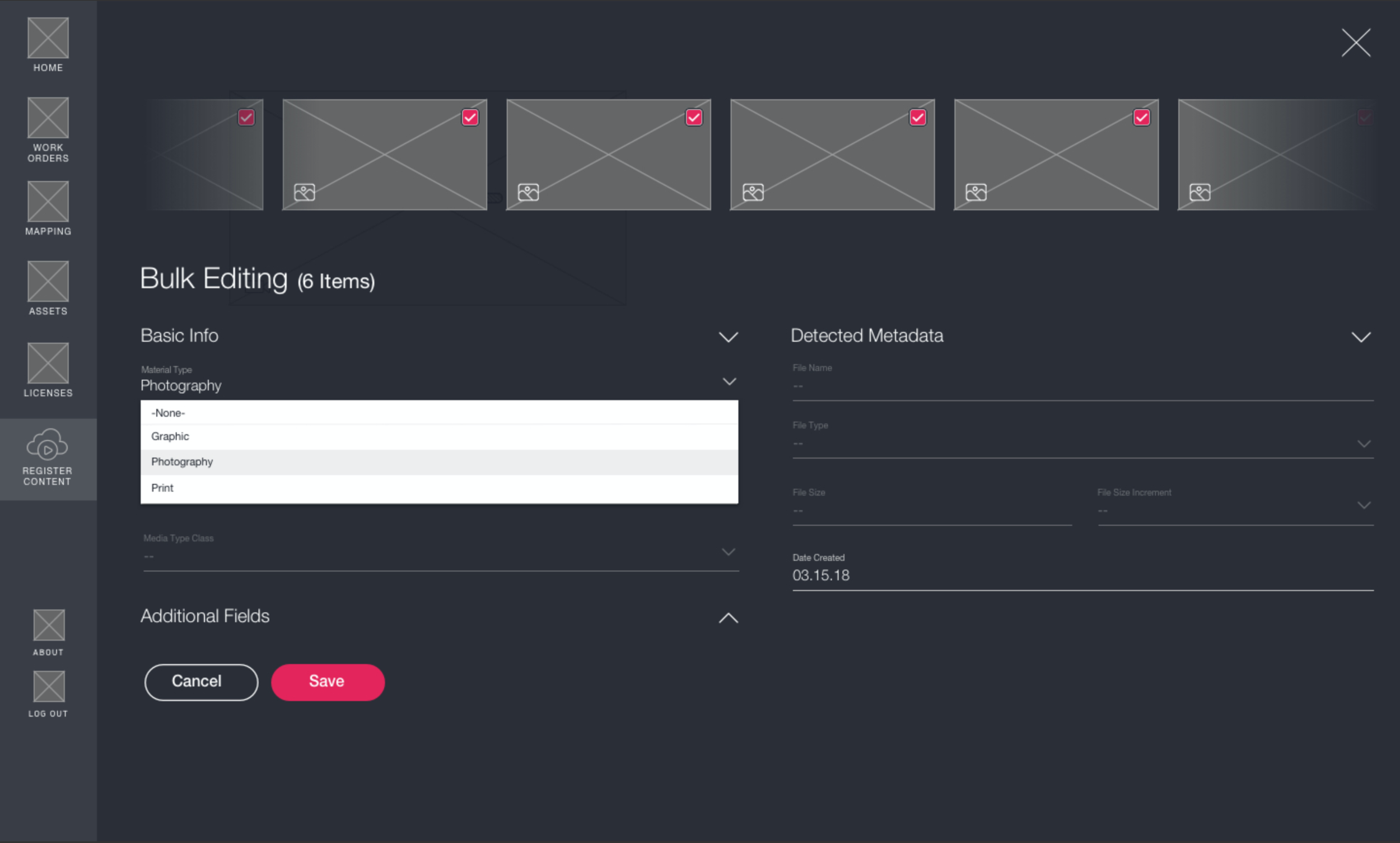Expand the Additional Fields section
This screenshot has height=843, width=1400.
point(728,618)
